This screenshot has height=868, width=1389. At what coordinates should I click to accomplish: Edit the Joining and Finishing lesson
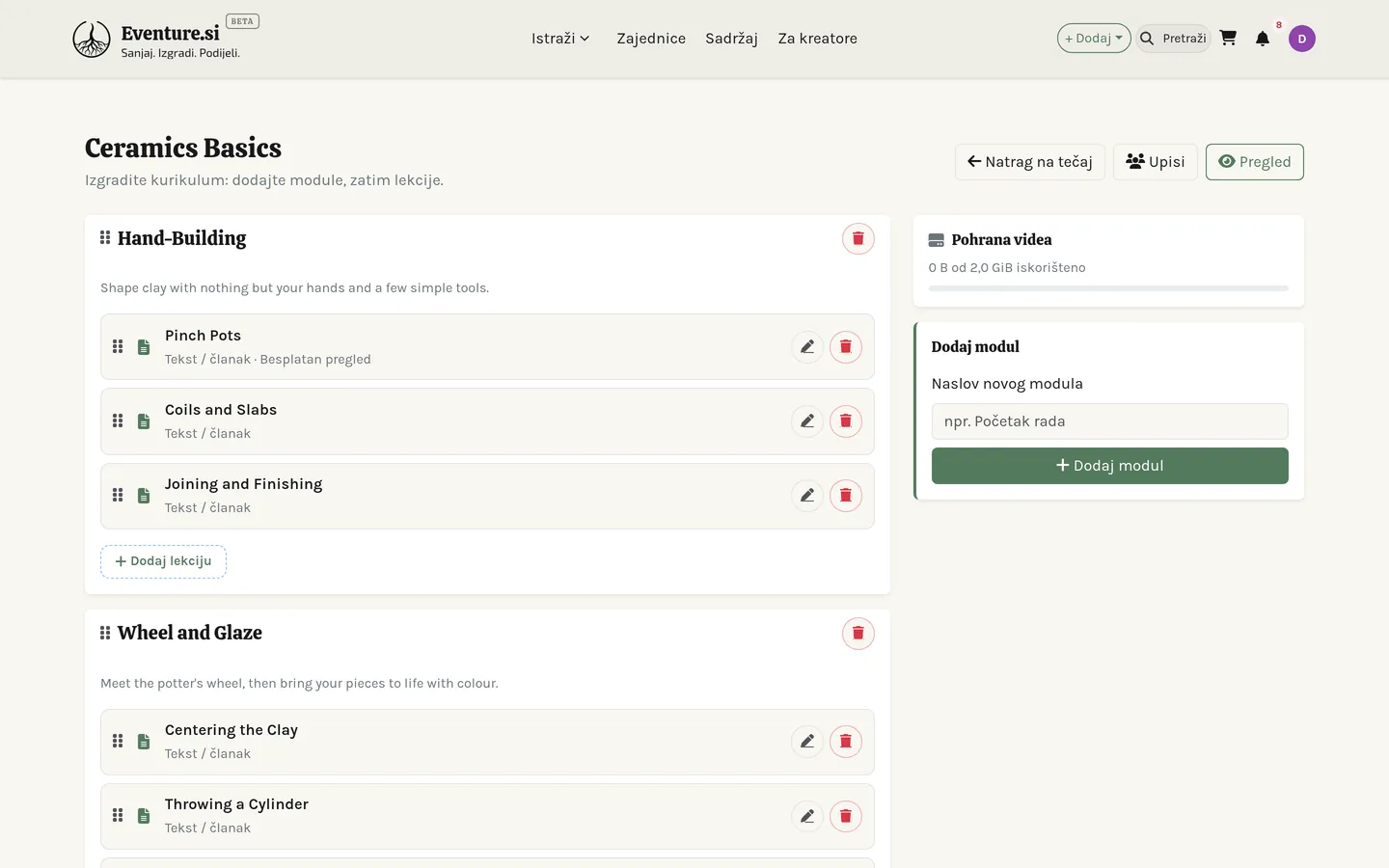click(x=806, y=496)
